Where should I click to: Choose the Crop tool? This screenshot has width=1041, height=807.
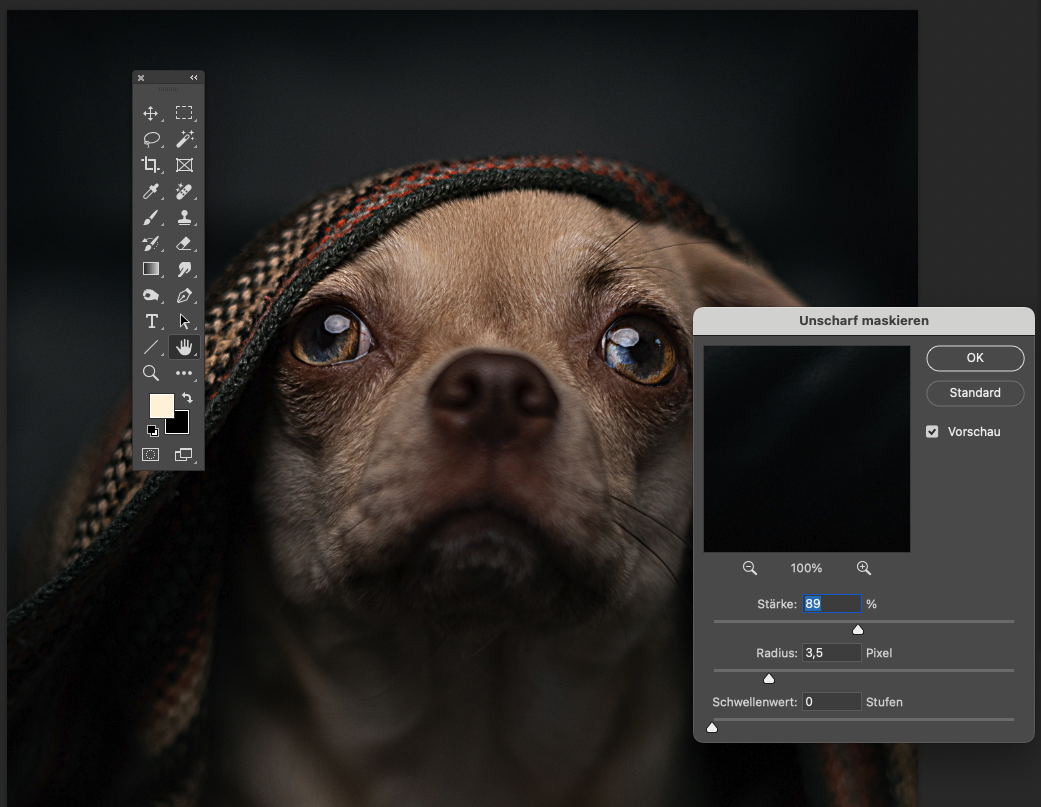click(151, 166)
